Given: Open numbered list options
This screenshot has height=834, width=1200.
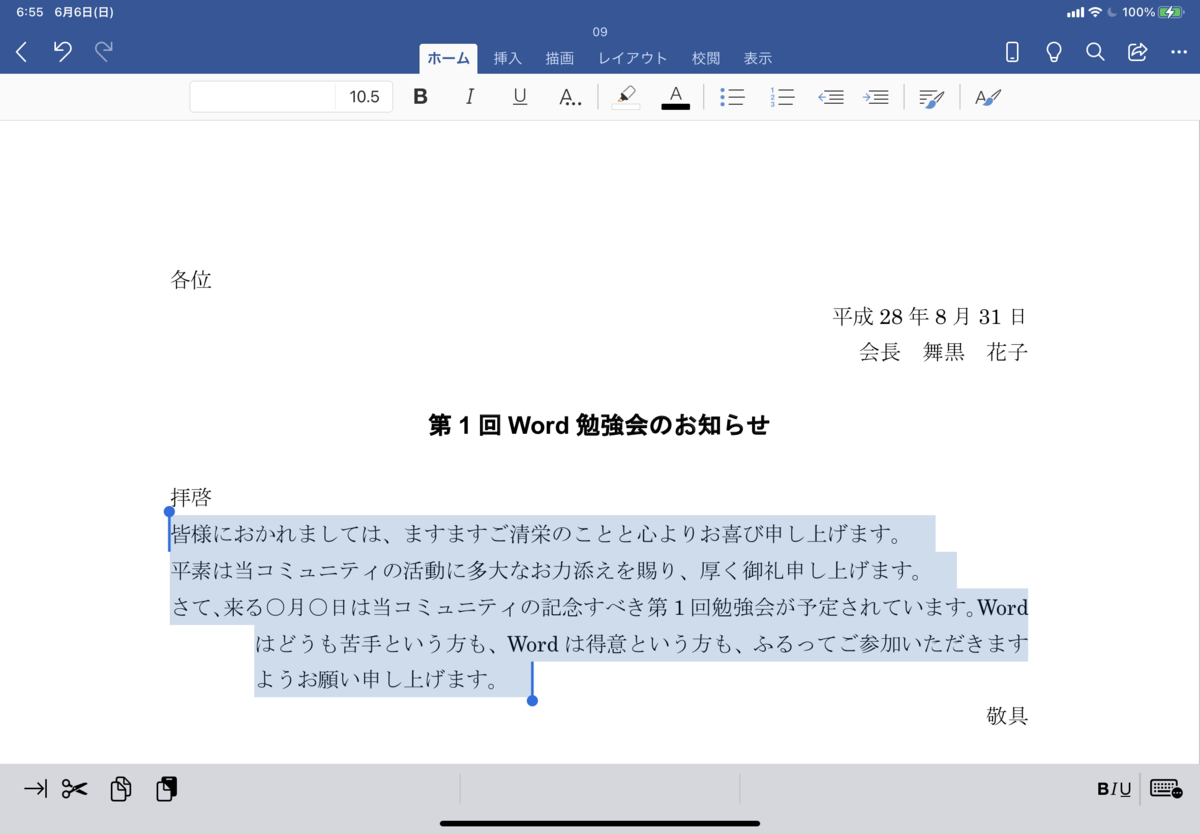Looking at the screenshot, I should (782, 97).
